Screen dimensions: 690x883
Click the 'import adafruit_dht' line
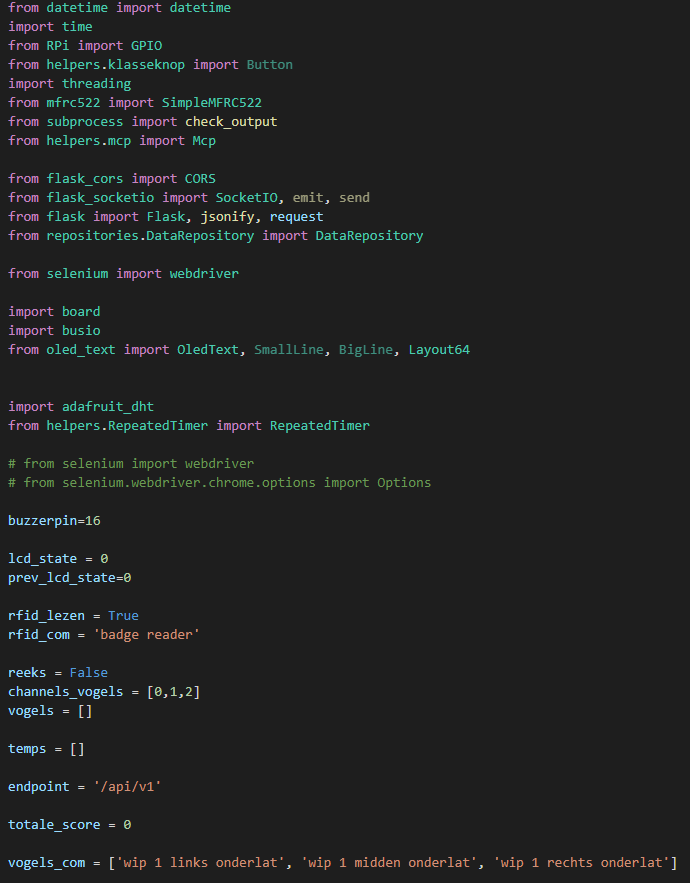(81, 407)
